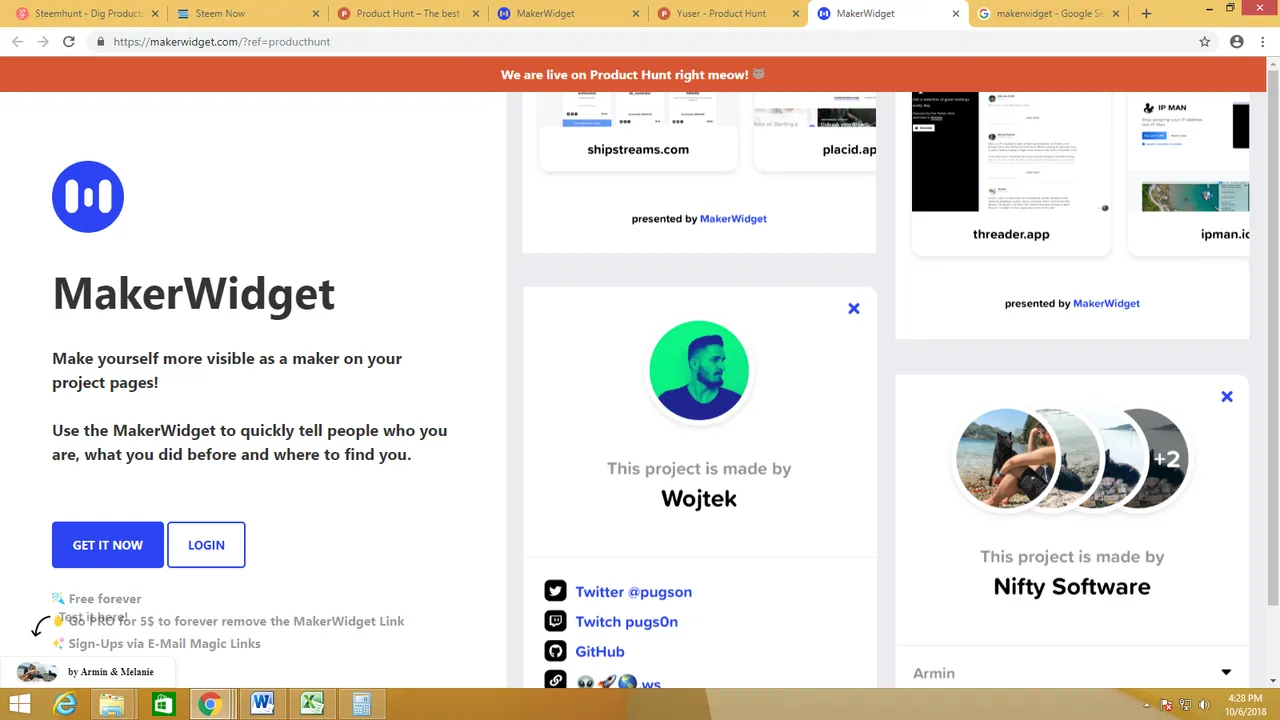Open the IP MAN project card
The height and width of the screenshot is (720, 1280).
[1189, 173]
